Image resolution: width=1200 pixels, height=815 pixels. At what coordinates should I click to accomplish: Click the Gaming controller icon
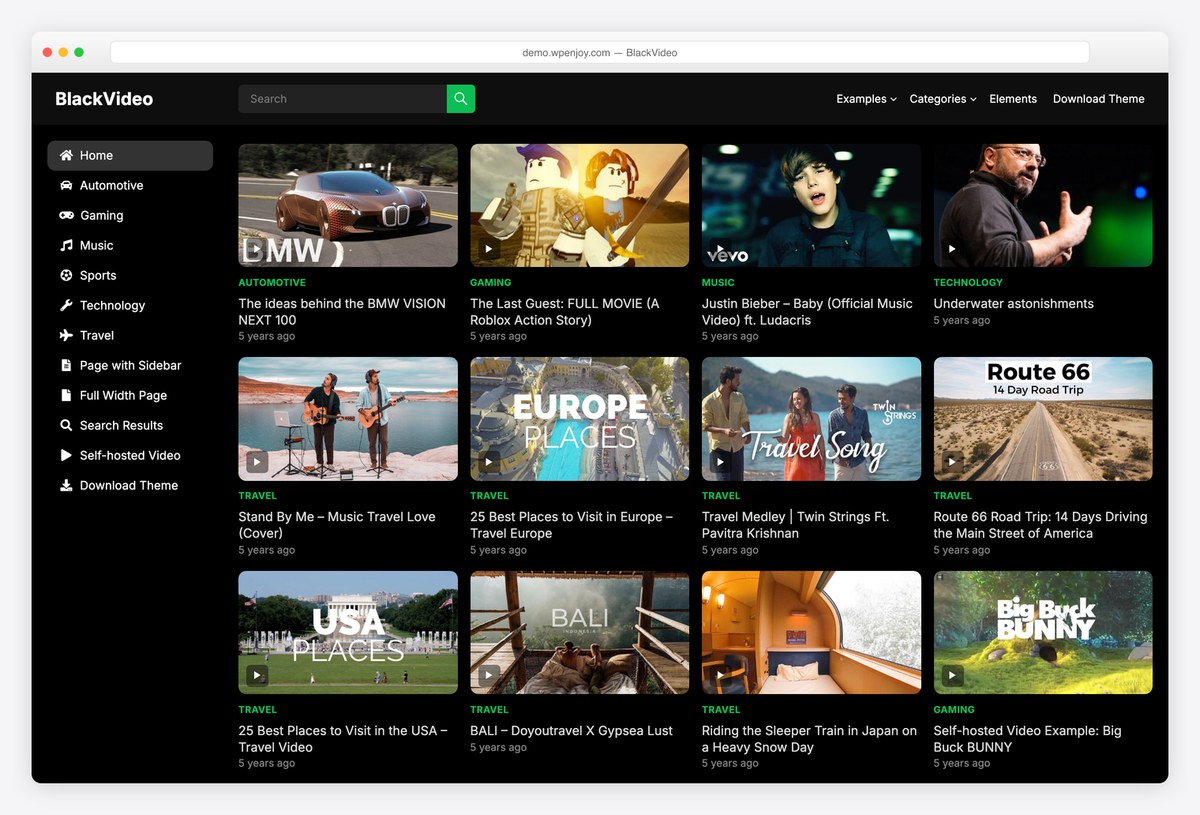tap(66, 215)
